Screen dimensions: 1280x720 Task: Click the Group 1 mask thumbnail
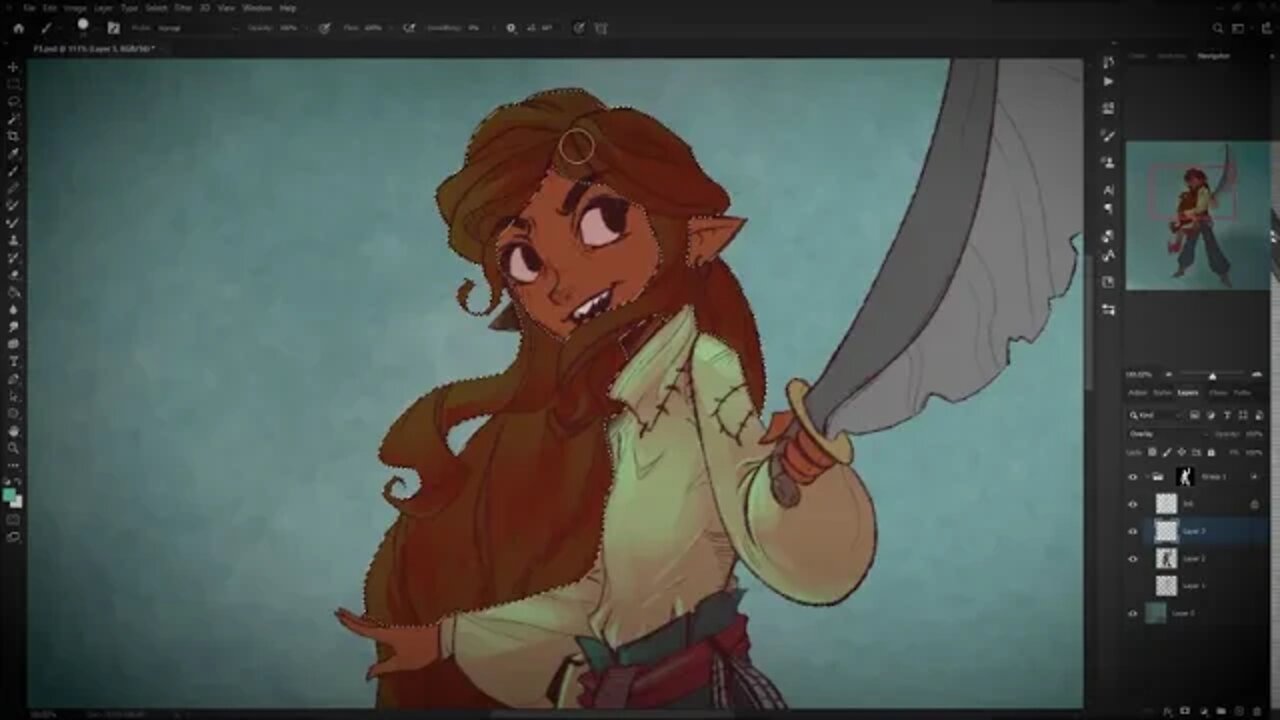1185,476
